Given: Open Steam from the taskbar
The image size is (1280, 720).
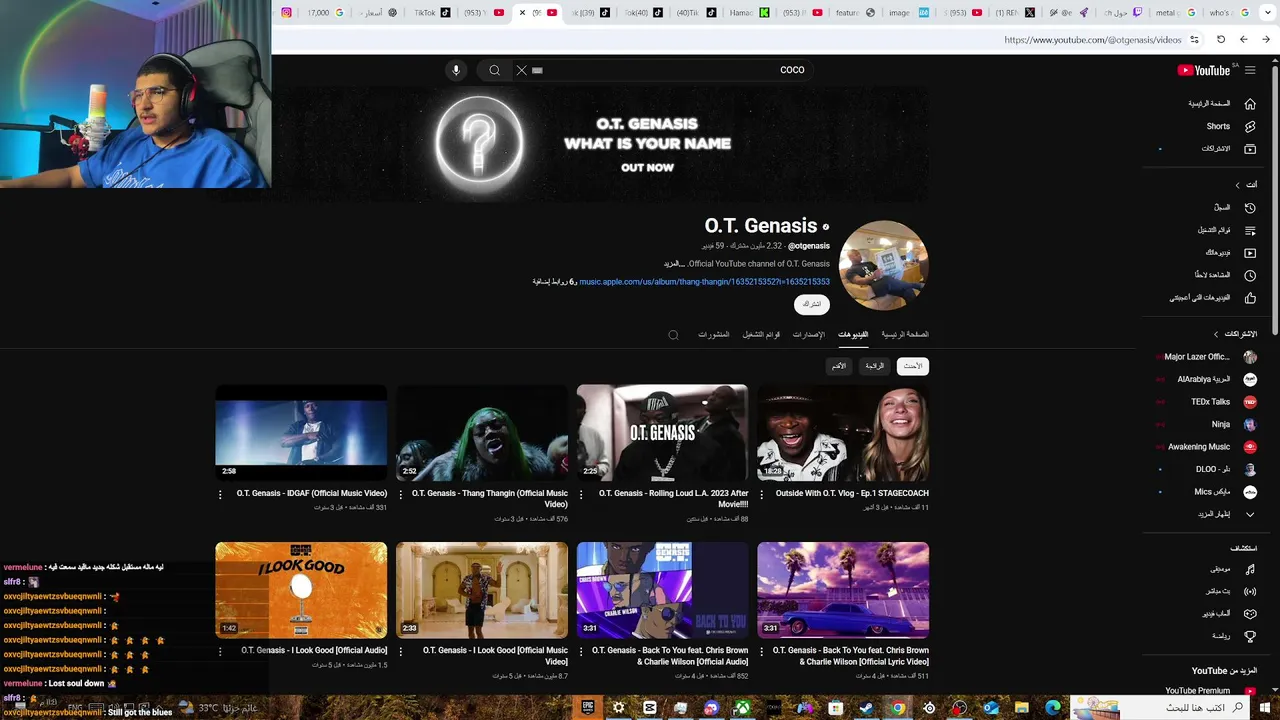Looking at the screenshot, I should pyautogui.click(x=866, y=708).
